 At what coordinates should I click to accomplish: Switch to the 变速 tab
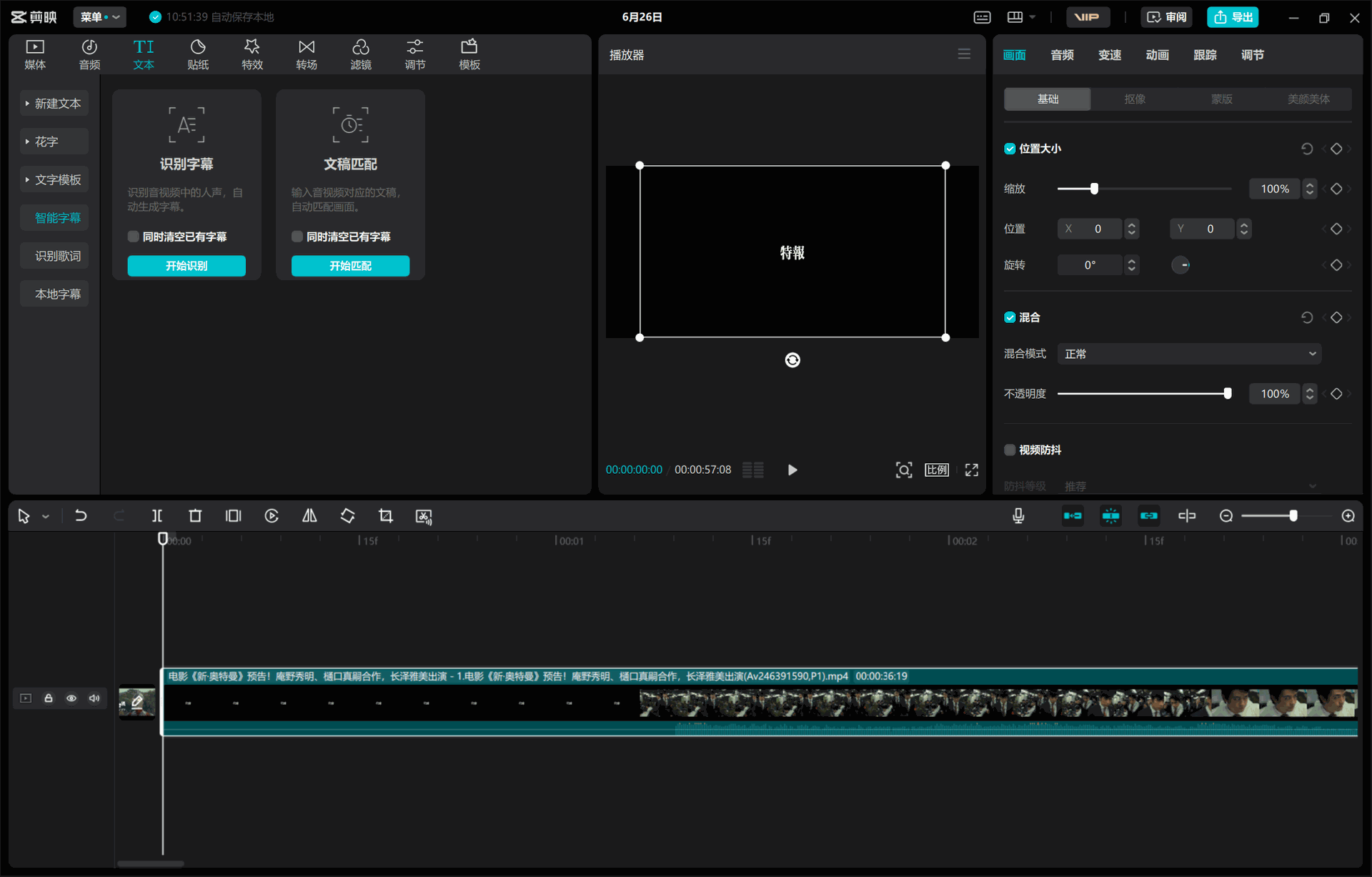click(x=1110, y=55)
